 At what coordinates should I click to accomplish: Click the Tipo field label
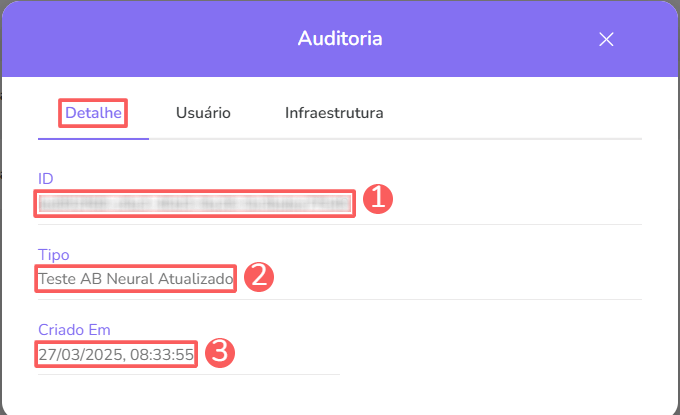click(x=53, y=254)
